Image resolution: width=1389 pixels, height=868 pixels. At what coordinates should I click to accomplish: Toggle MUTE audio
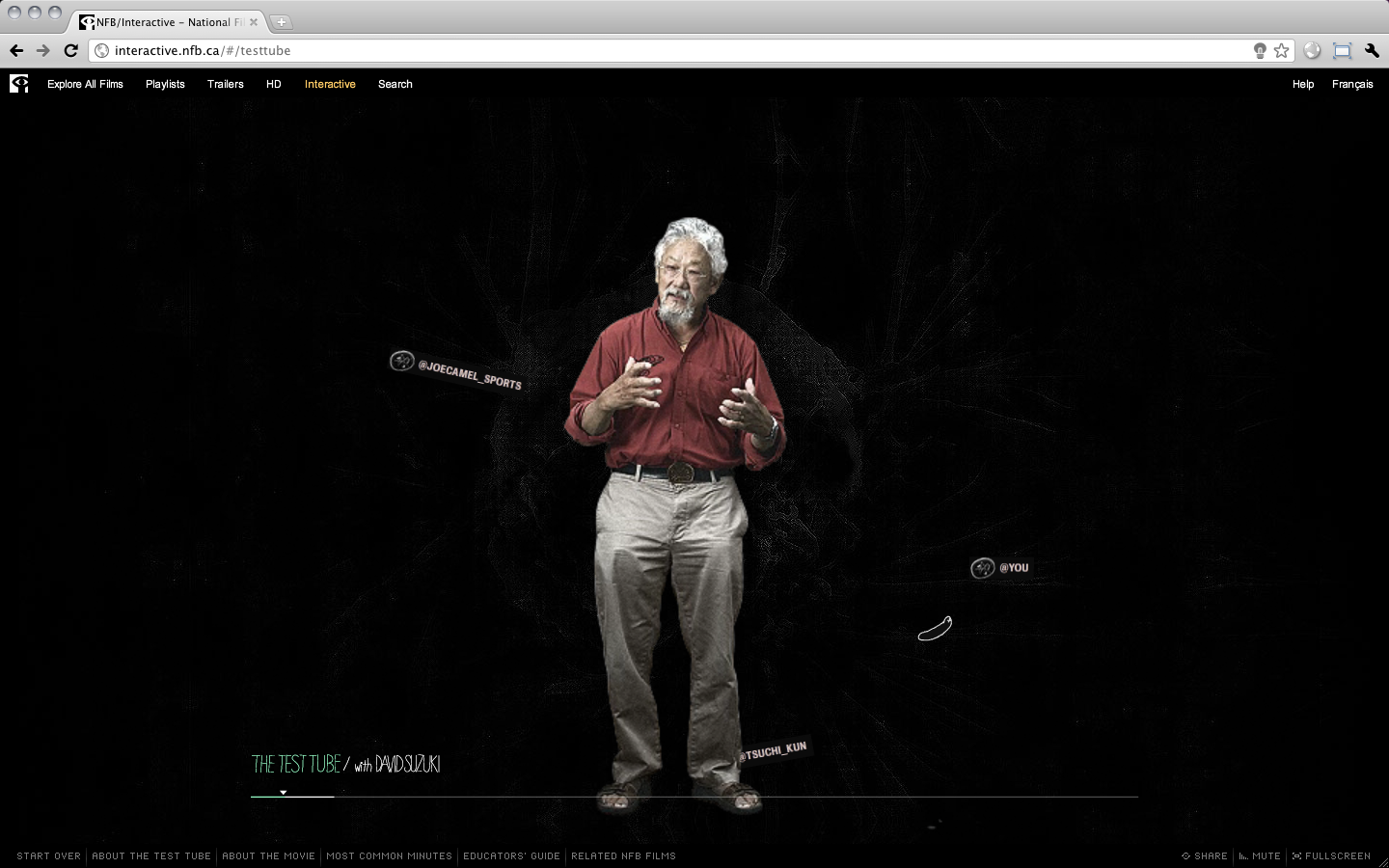click(x=1260, y=855)
